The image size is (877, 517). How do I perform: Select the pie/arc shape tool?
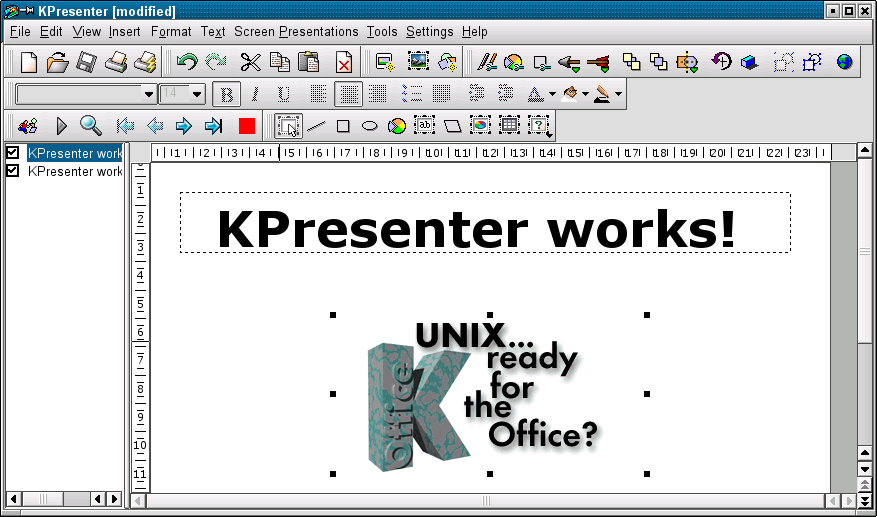pyautogui.click(x=397, y=126)
